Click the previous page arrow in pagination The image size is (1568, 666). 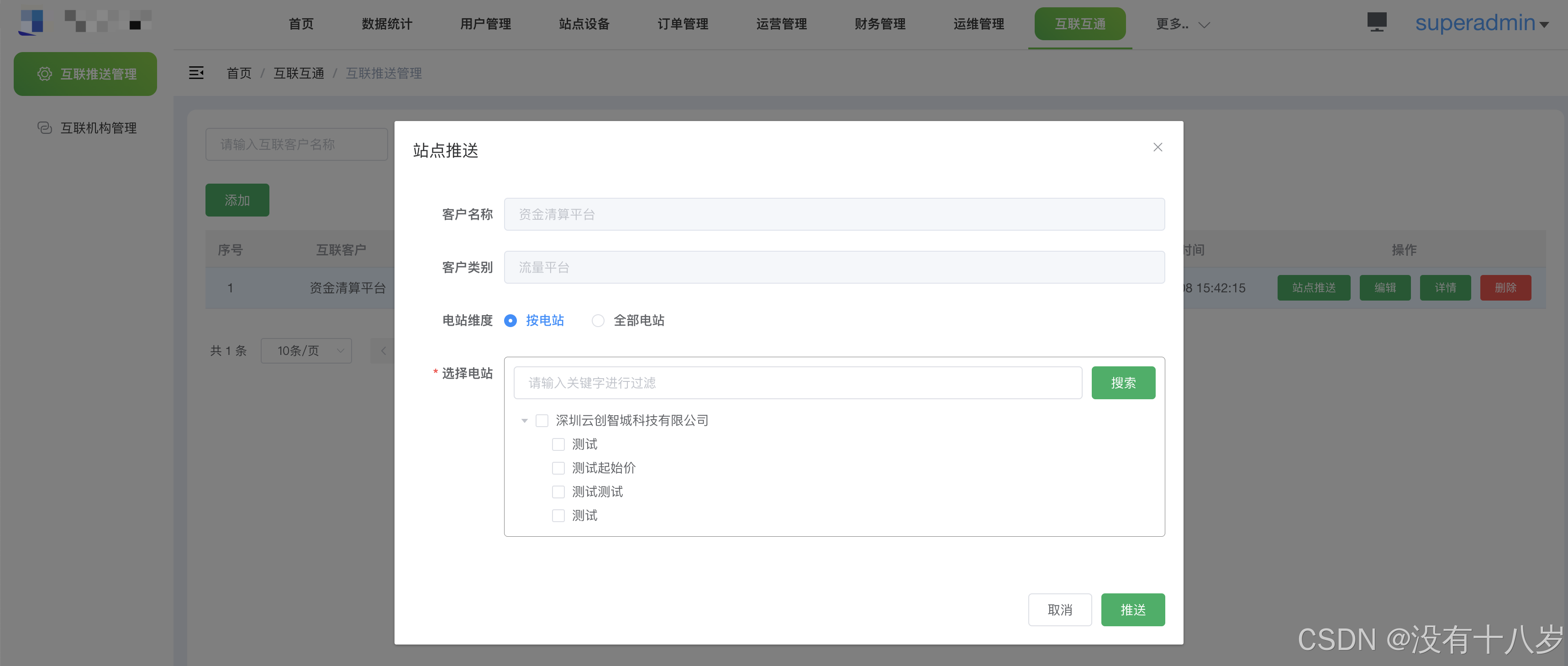coord(384,351)
